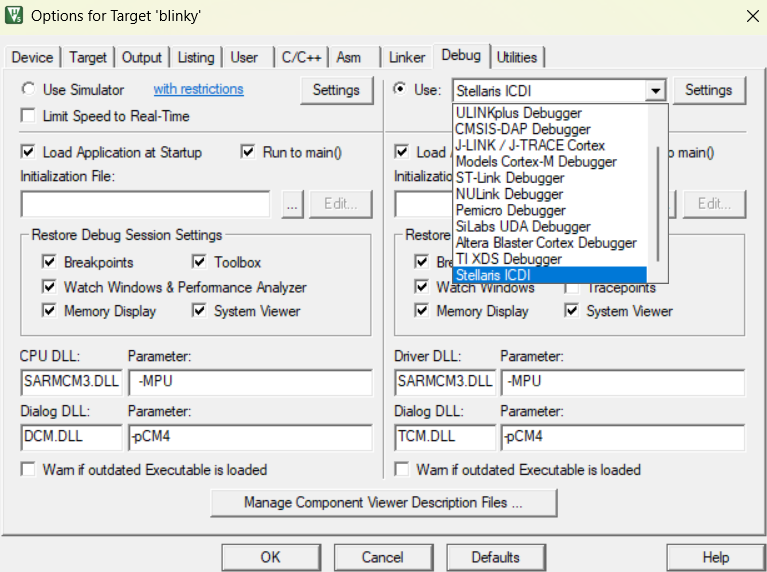This screenshot has height=572, width=767.
Task: Toggle Limit Speed to Real-Time checkbox
Action: point(28,116)
